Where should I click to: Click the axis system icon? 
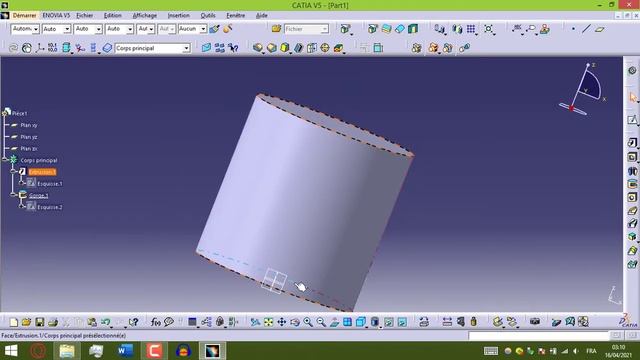(x=40, y=48)
